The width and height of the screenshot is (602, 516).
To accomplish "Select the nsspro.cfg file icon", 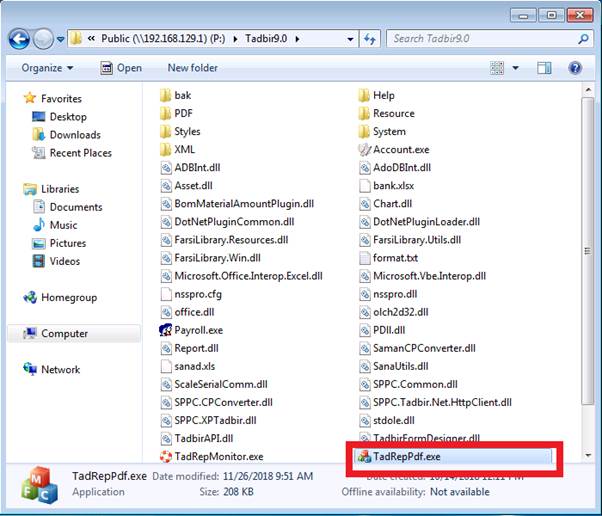I will [165, 294].
